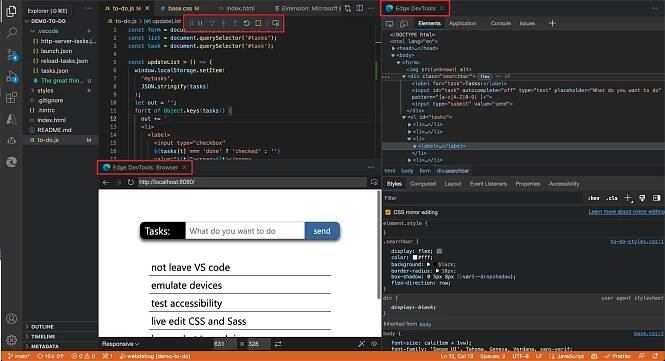This screenshot has height=361, width=665.
Task: Split the editor to the right
Action: tap(360, 8)
